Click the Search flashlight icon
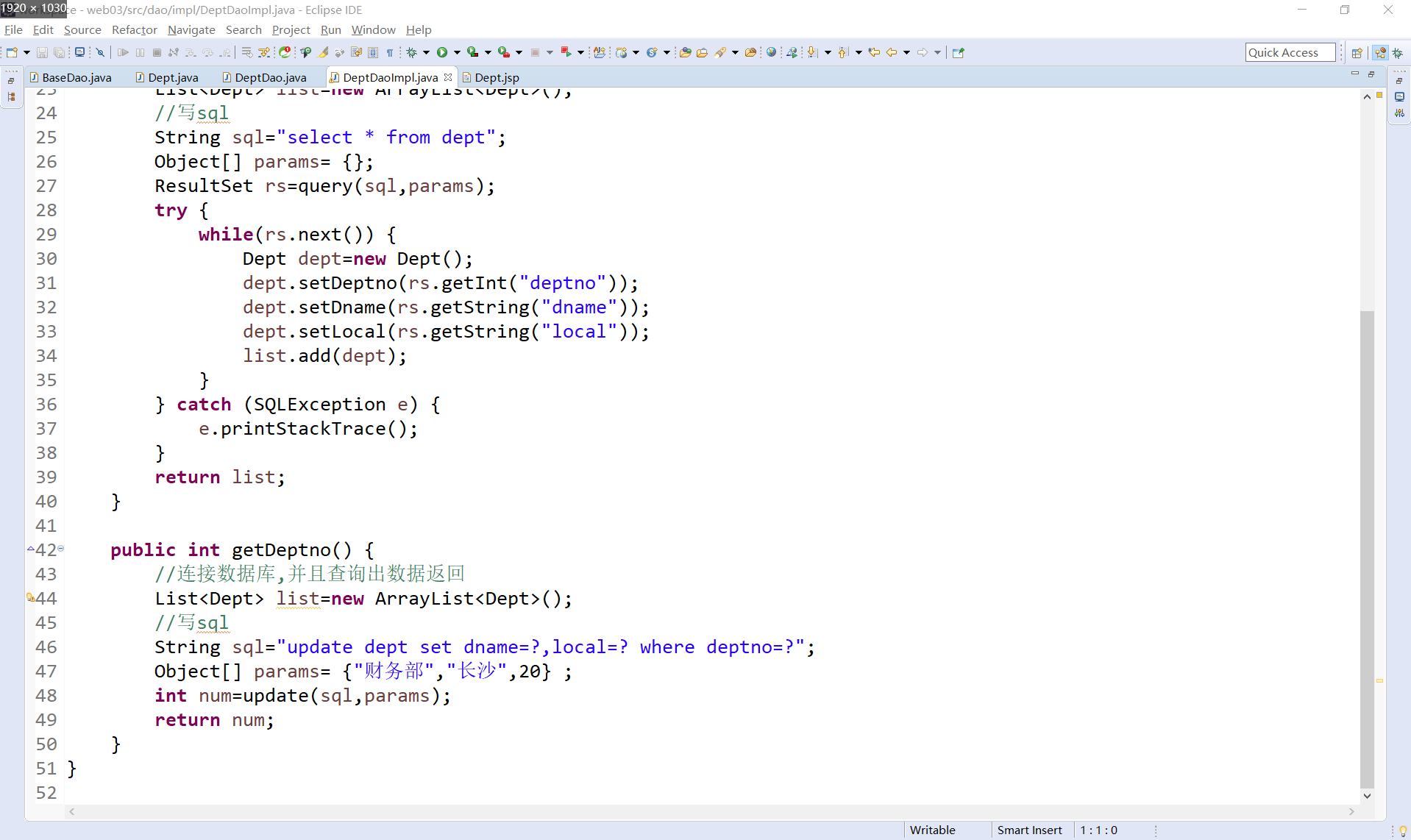Image resolution: width=1411 pixels, height=840 pixels. 721,52
